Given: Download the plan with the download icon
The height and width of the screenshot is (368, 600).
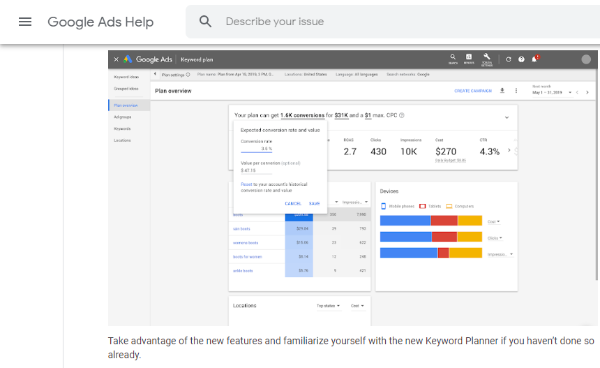Looking at the screenshot, I should [502, 91].
